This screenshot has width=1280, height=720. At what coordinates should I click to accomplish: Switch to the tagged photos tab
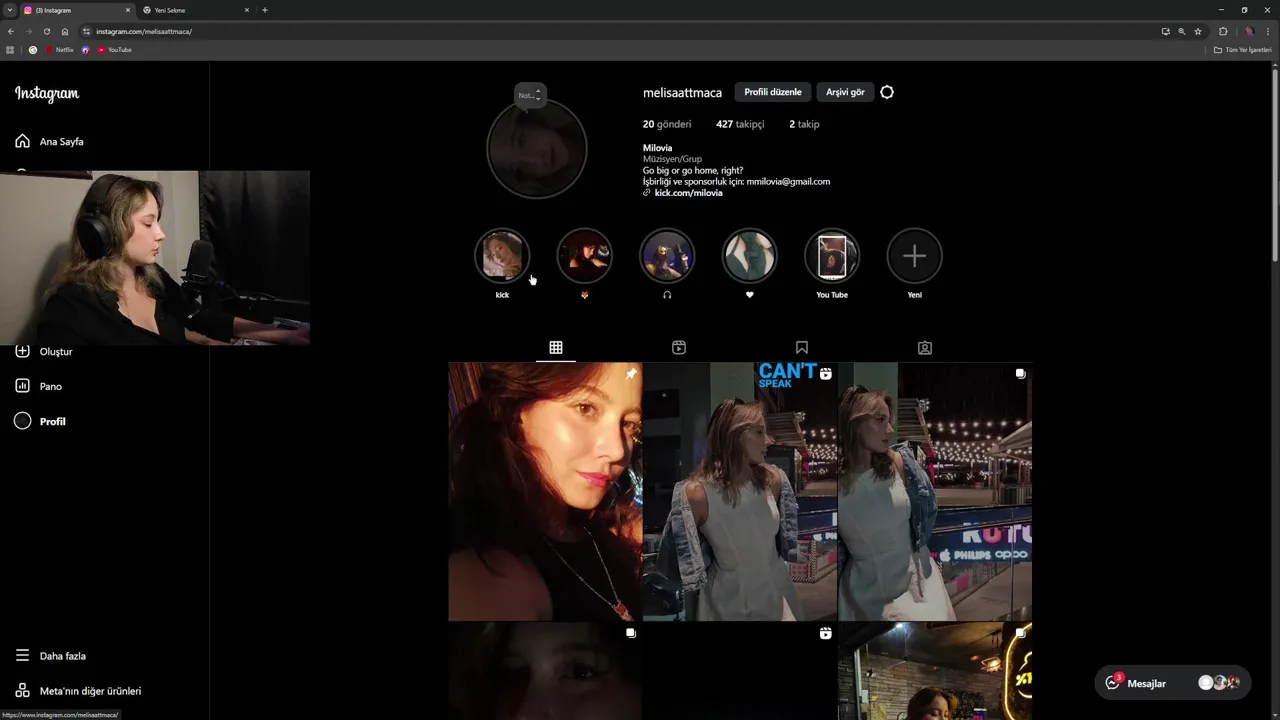pos(925,348)
